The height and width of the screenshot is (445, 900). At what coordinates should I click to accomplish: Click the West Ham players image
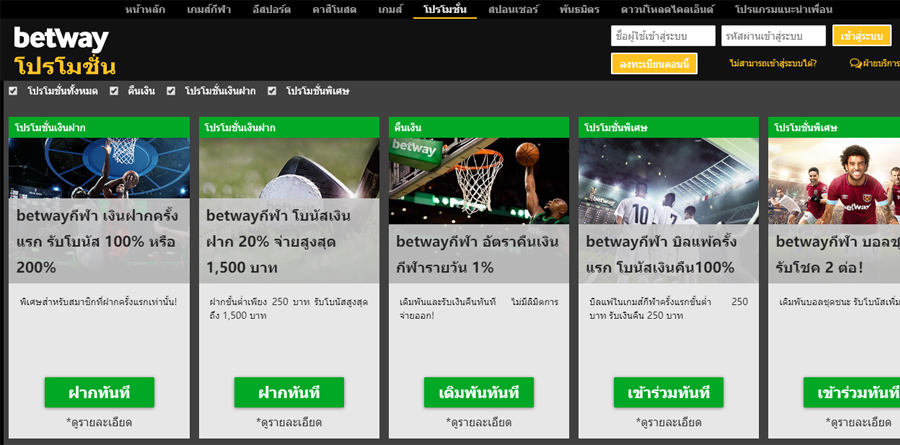point(834,181)
